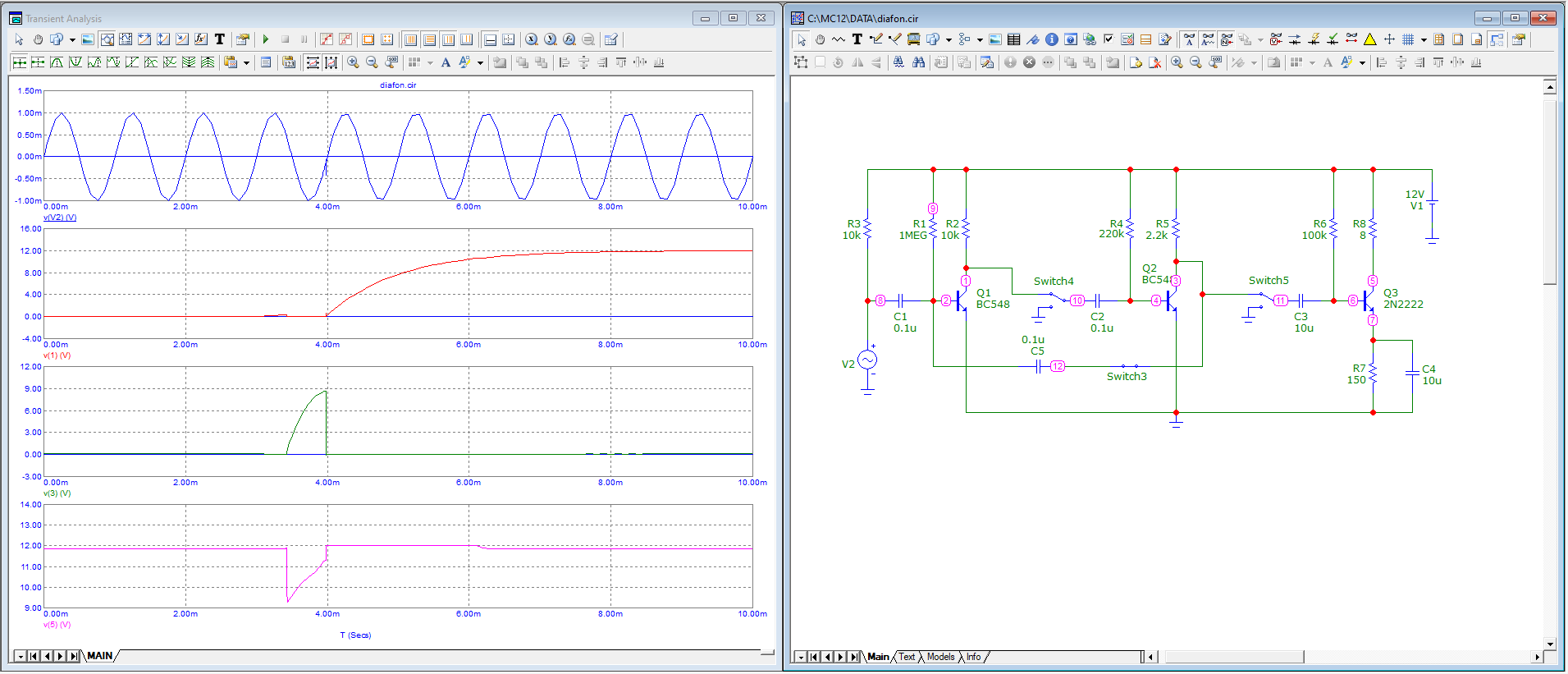The width and height of the screenshot is (1568, 674).
Task: Toggle node voltages display icon
Action: pos(1276,39)
